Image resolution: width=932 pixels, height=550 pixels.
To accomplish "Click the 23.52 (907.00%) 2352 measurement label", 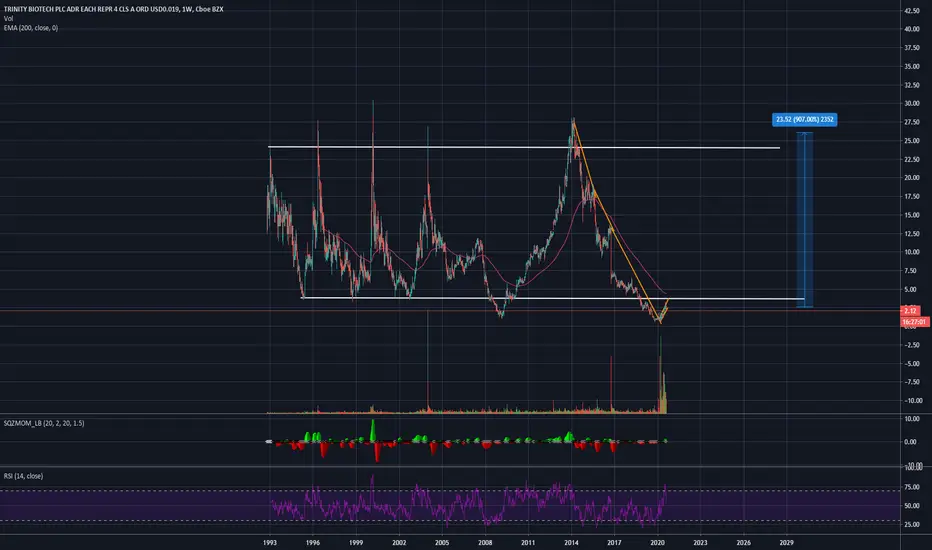I will [805, 120].
